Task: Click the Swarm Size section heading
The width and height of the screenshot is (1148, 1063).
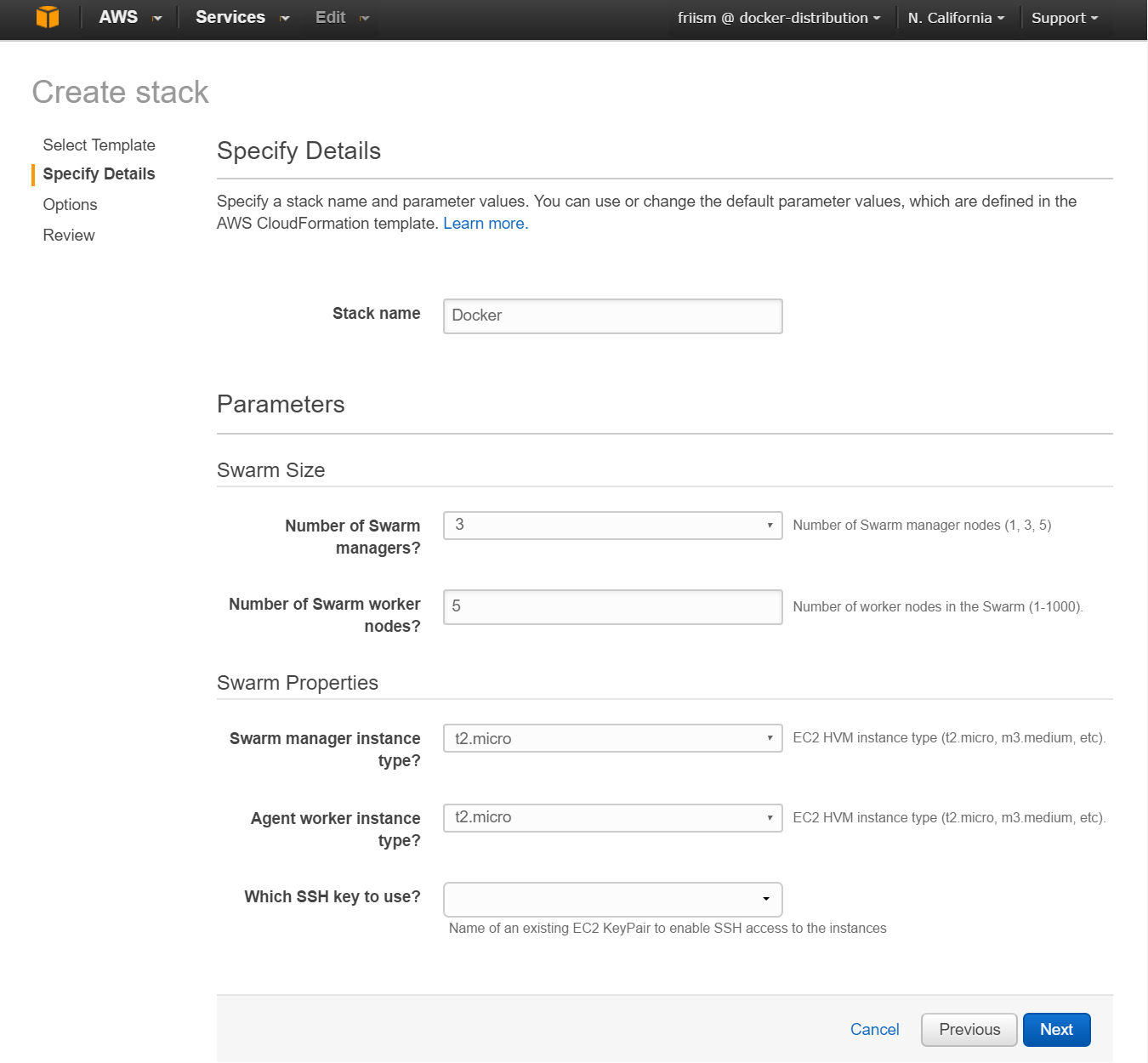Action: click(271, 470)
